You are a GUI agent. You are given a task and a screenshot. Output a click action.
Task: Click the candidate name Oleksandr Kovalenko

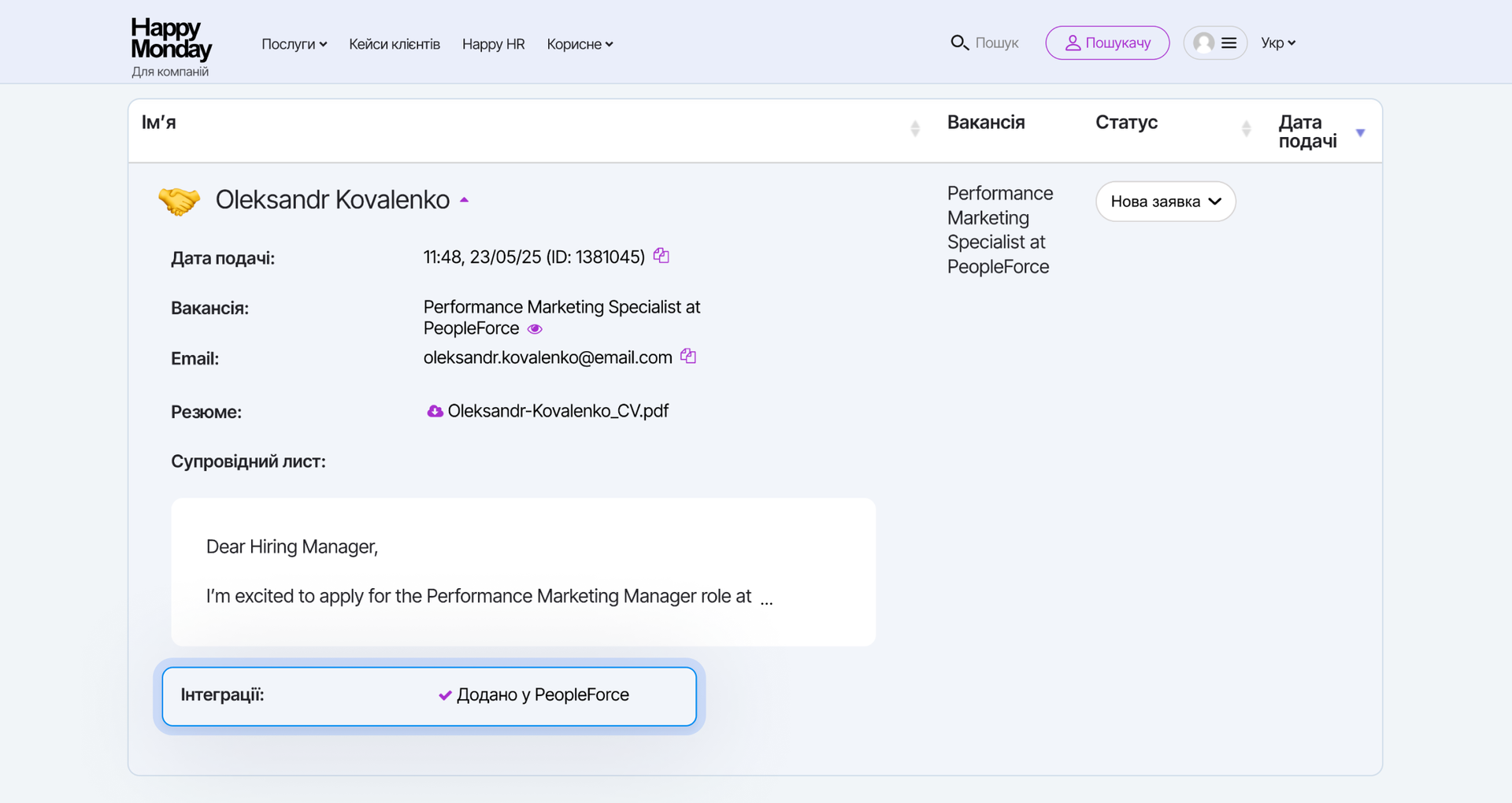click(x=332, y=200)
